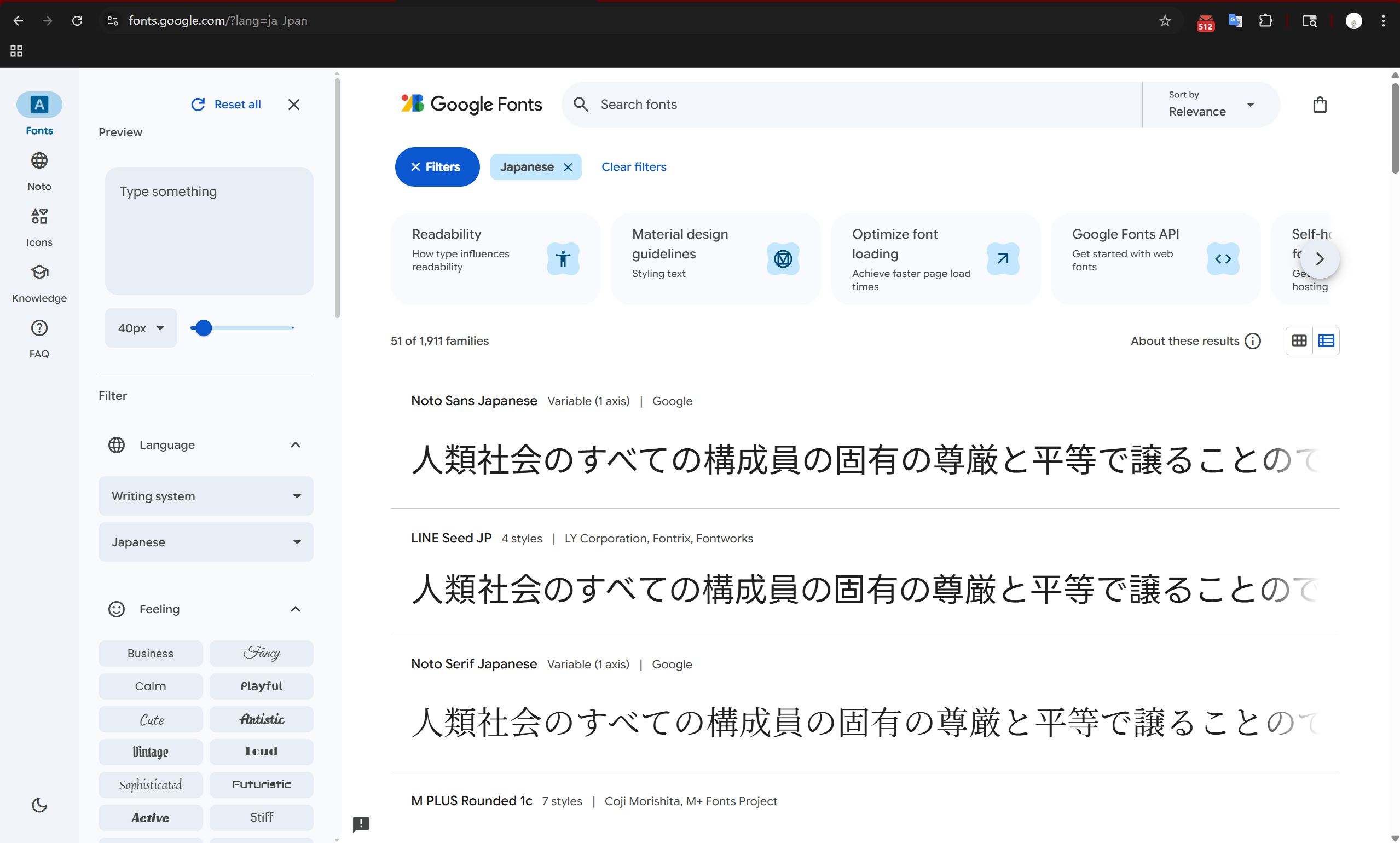
Task: Click the Clear filters link
Action: point(633,166)
